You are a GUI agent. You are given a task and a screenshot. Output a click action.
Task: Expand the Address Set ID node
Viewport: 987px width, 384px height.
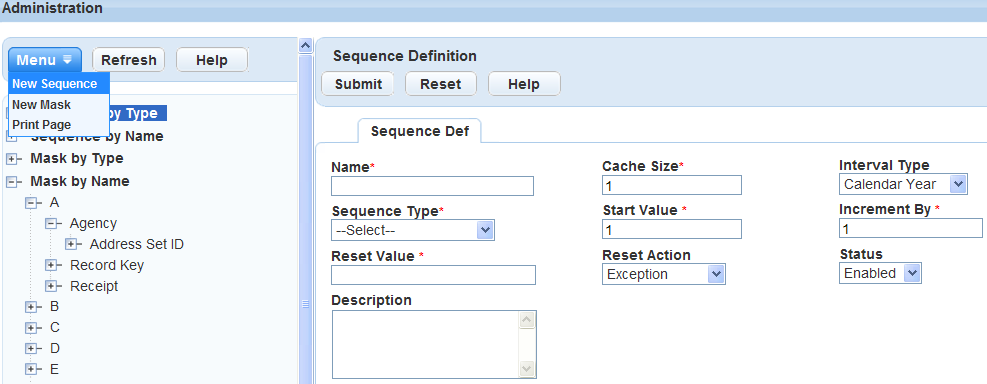71,245
